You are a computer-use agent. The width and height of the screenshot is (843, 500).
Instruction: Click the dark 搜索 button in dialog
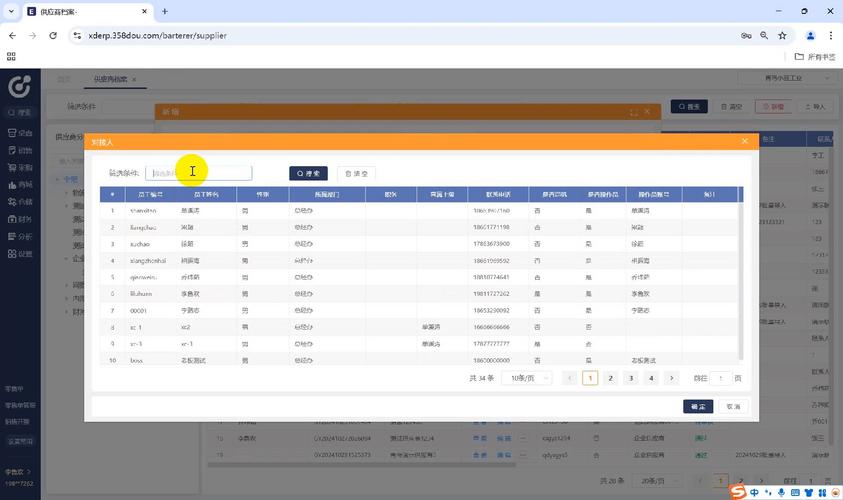coord(308,173)
